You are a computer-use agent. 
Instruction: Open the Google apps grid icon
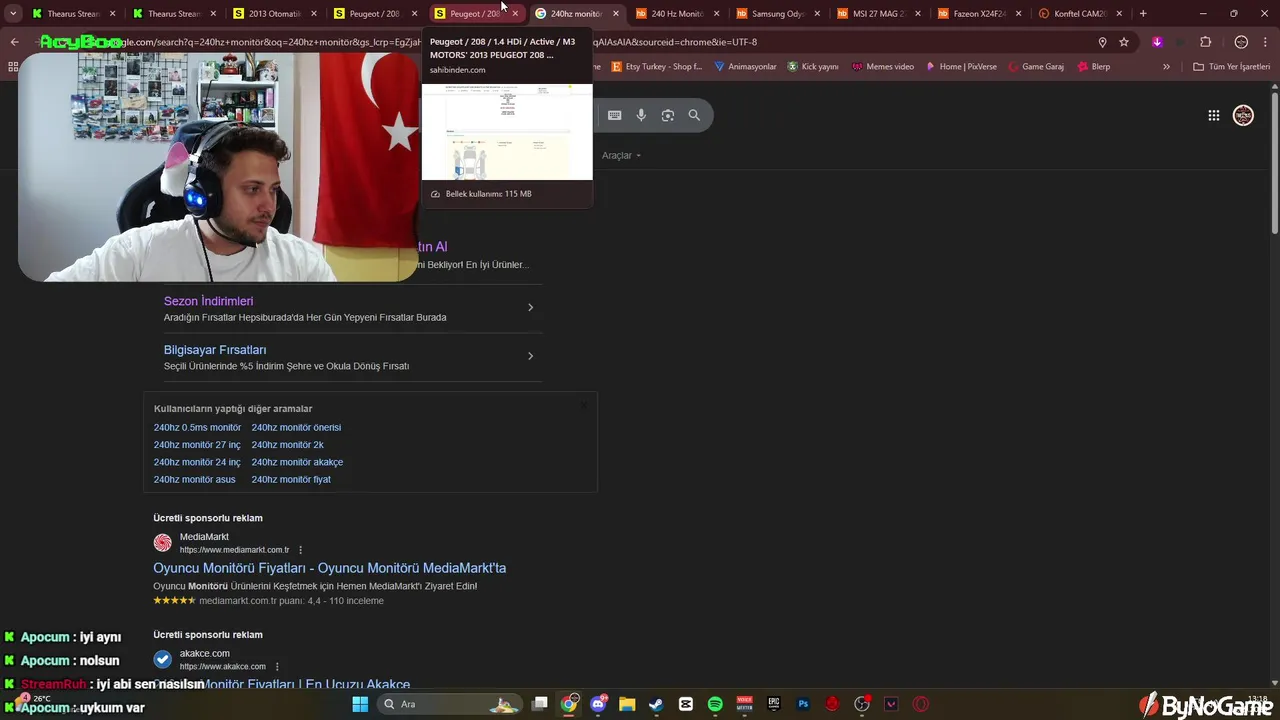(x=1213, y=115)
